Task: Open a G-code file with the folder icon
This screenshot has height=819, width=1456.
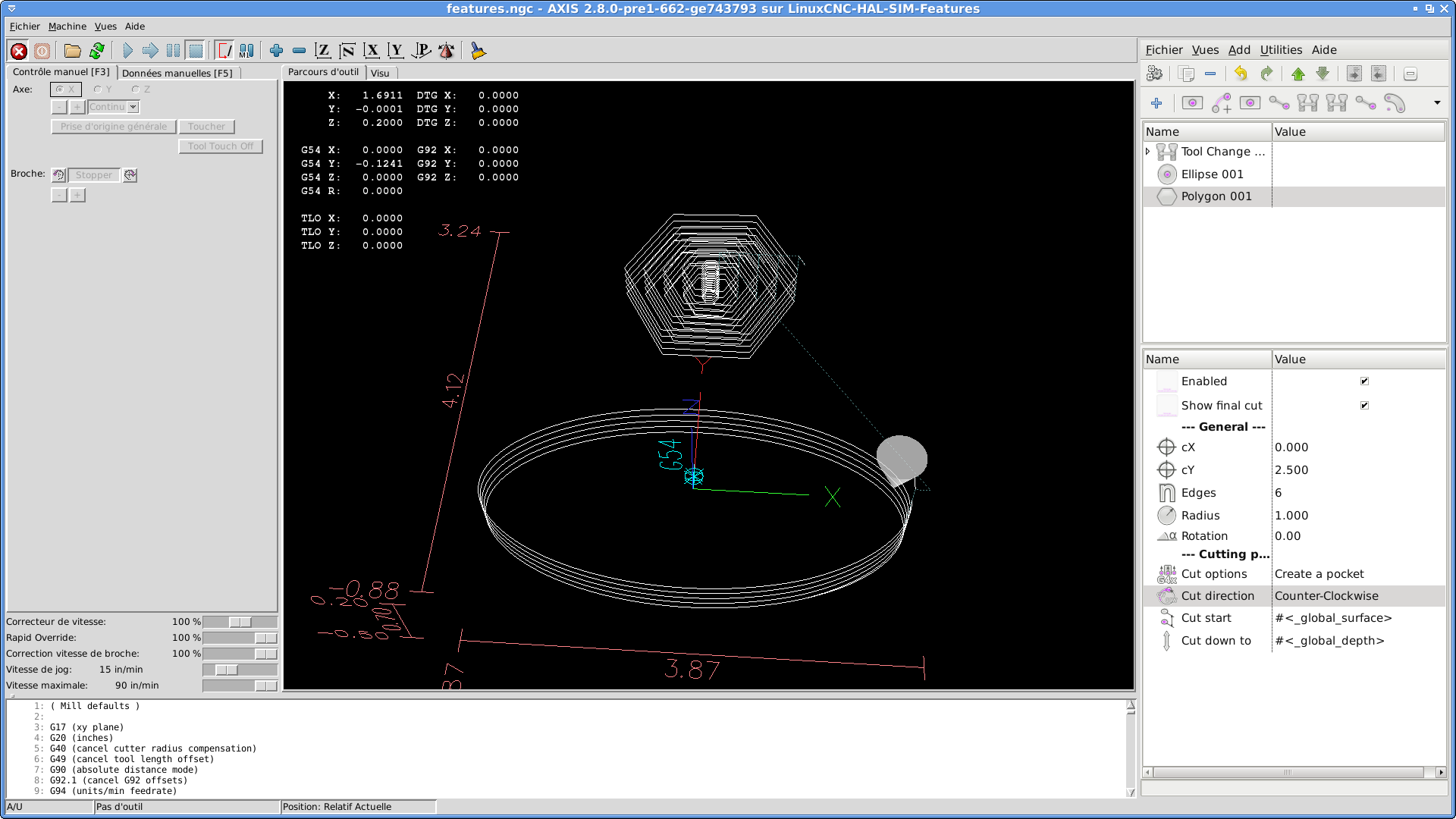Action: point(73,51)
